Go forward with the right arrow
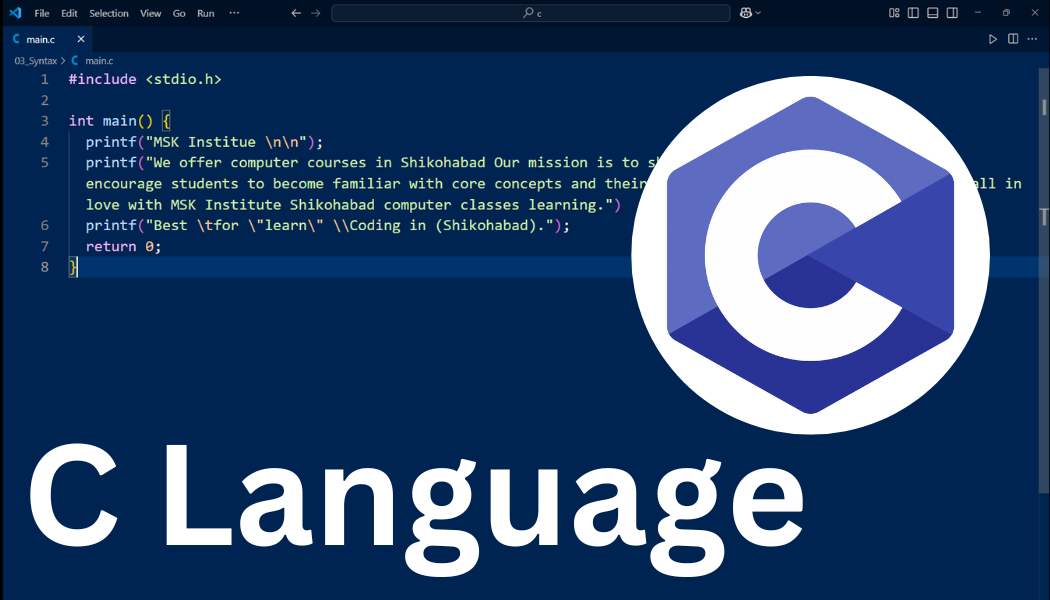Screen dimensions: 1050x600 (x=315, y=13)
